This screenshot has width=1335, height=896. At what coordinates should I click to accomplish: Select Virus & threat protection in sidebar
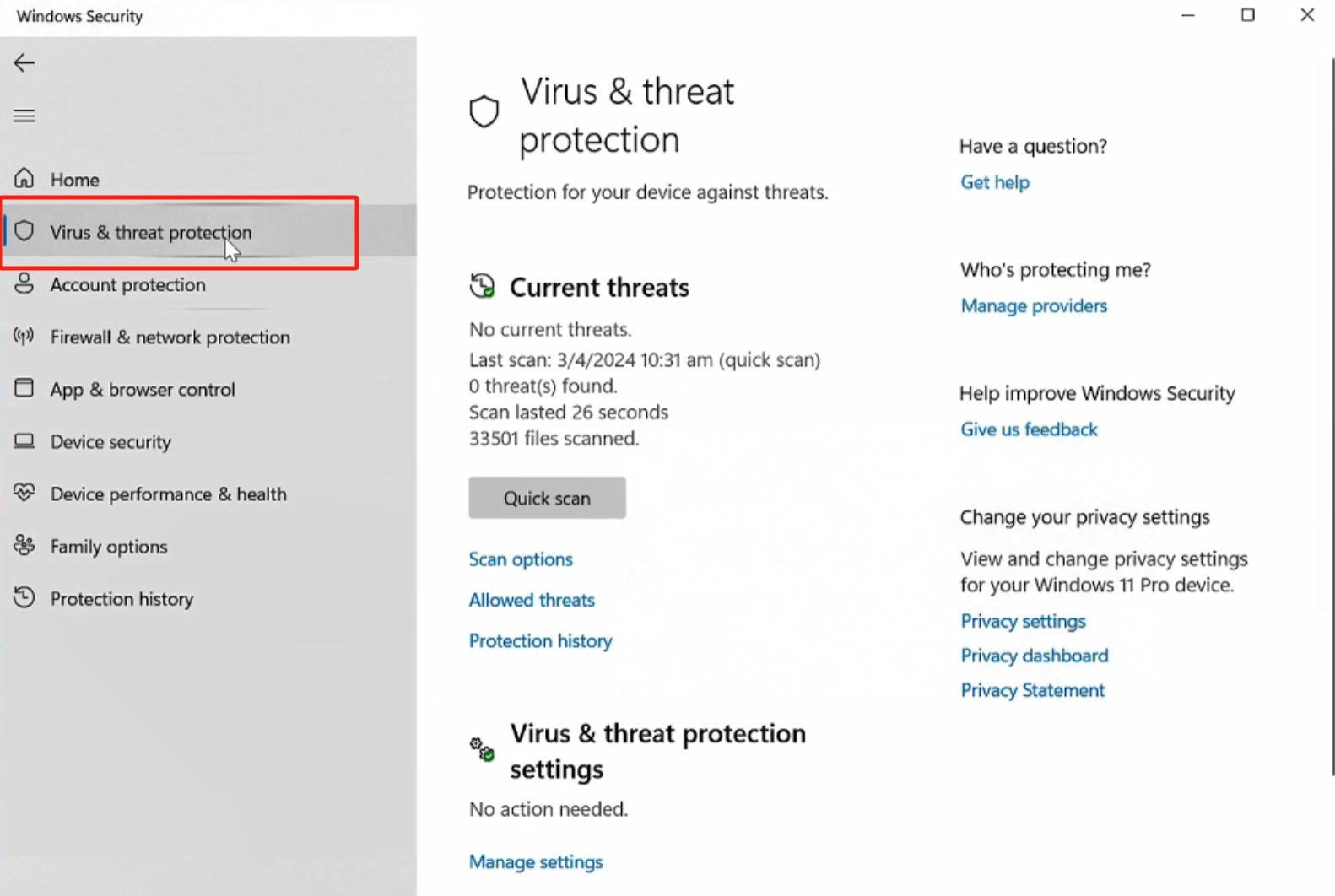[150, 232]
